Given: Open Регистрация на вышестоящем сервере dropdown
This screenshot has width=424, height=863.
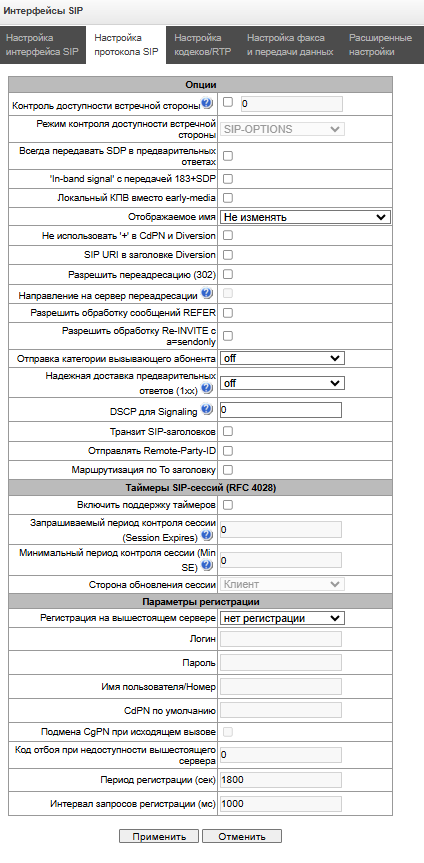Looking at the screenshot, I should coord(282,618).
